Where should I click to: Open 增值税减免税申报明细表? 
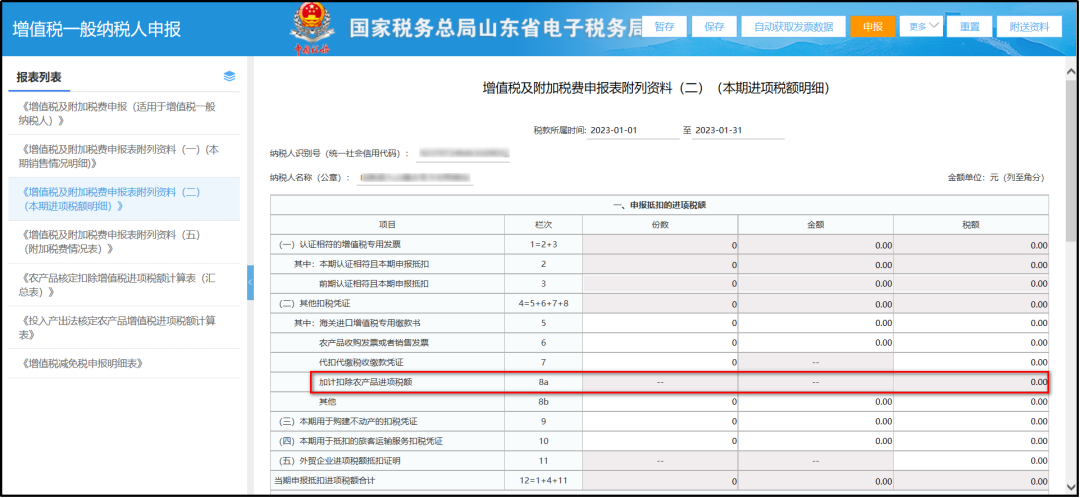124,363
